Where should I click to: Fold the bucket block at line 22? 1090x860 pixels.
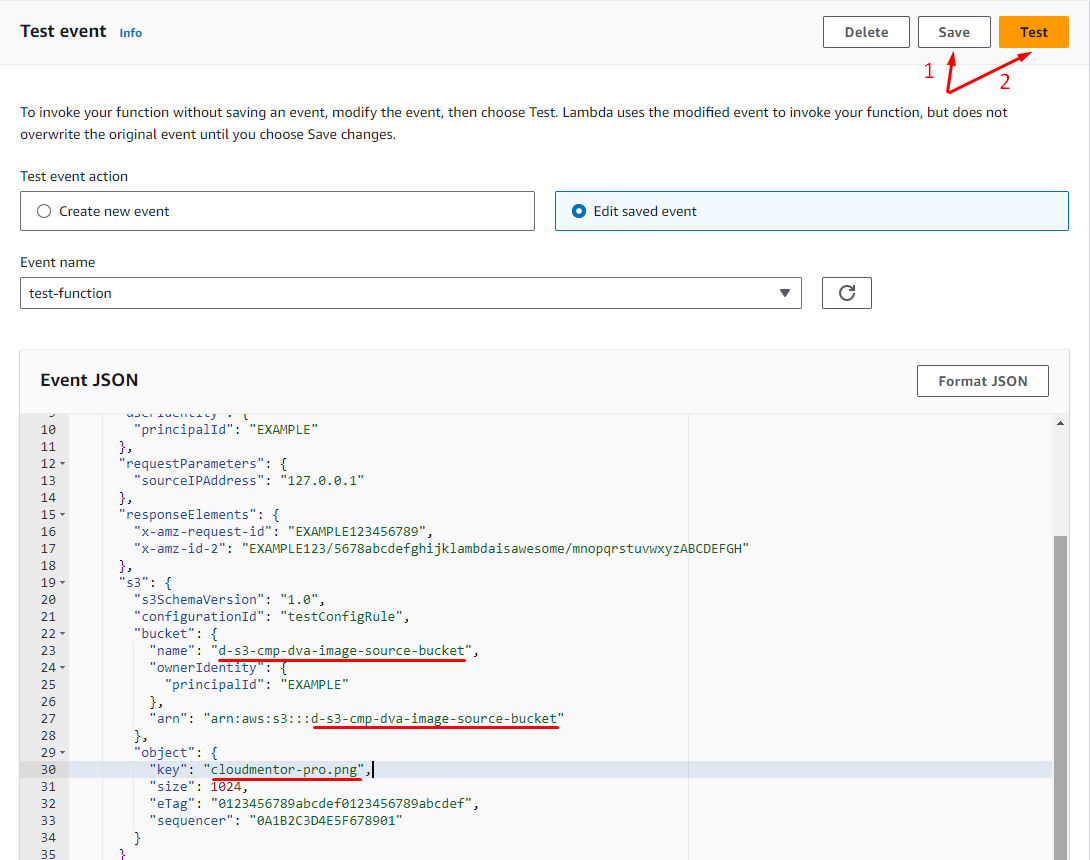63,634
